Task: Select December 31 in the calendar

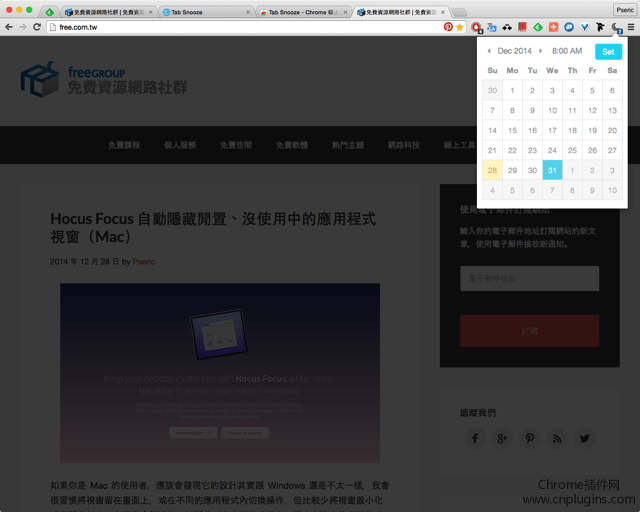Action: pos(552,170)
